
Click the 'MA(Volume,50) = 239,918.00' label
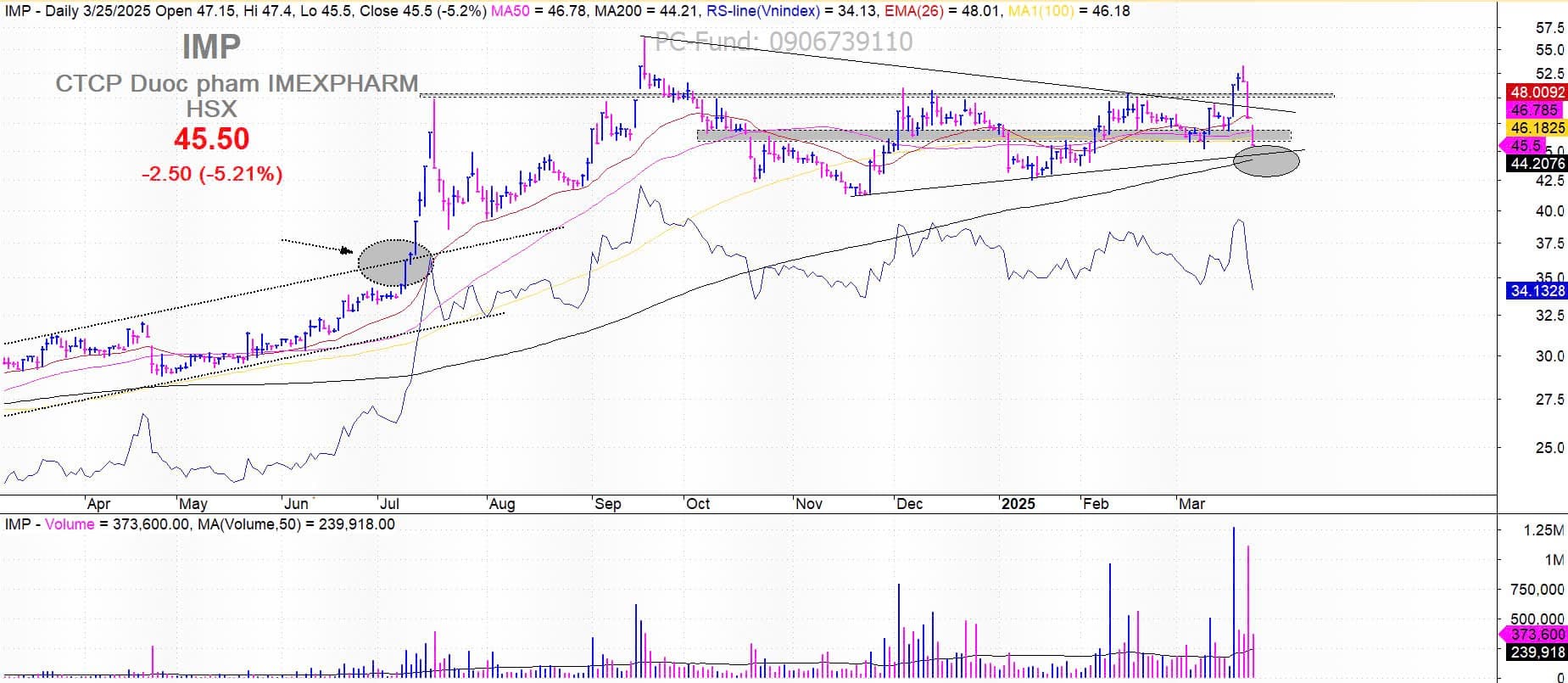pos(296,524)
